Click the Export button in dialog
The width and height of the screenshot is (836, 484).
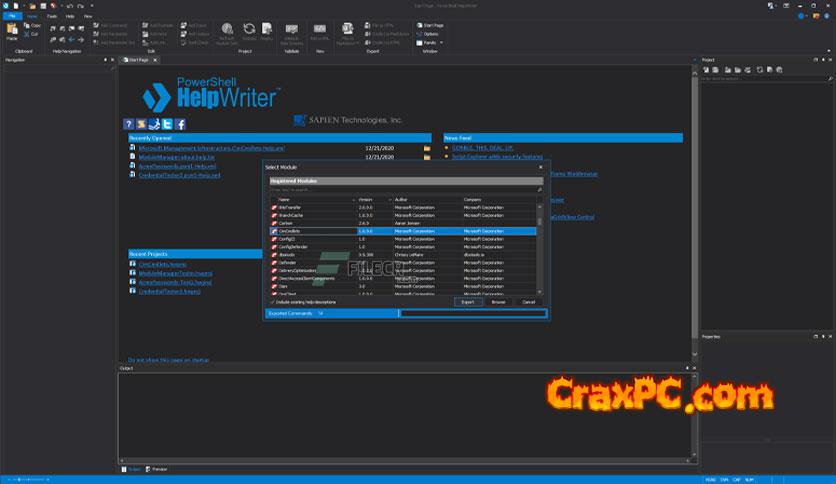(x=468, y=301)
